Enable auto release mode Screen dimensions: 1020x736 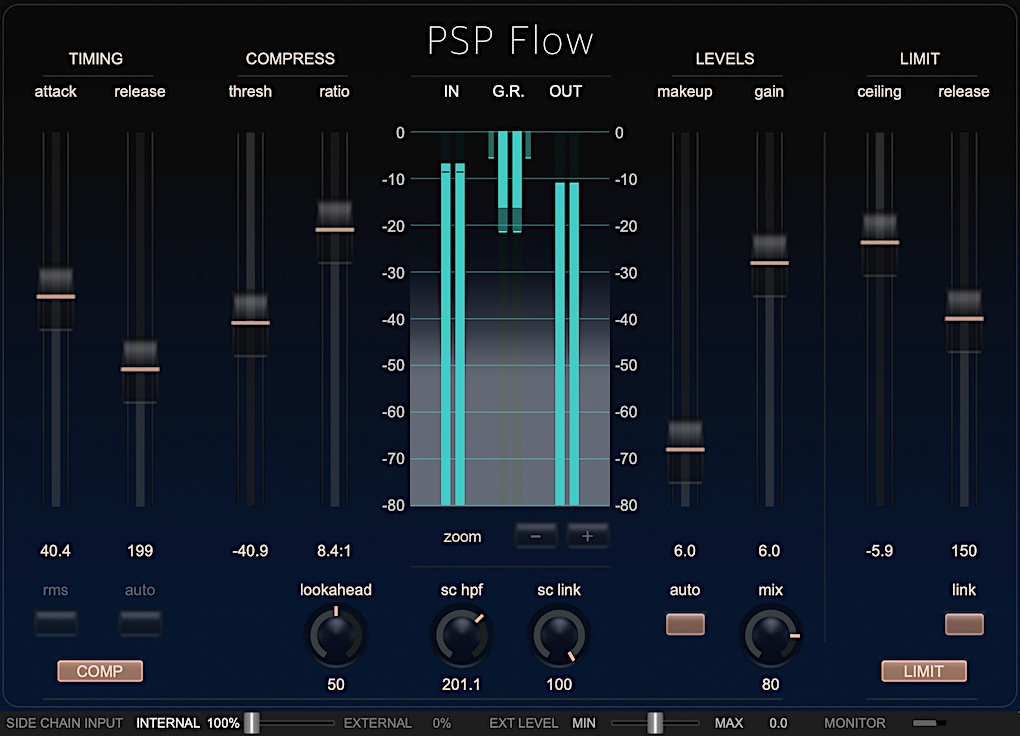click(140, 624)
